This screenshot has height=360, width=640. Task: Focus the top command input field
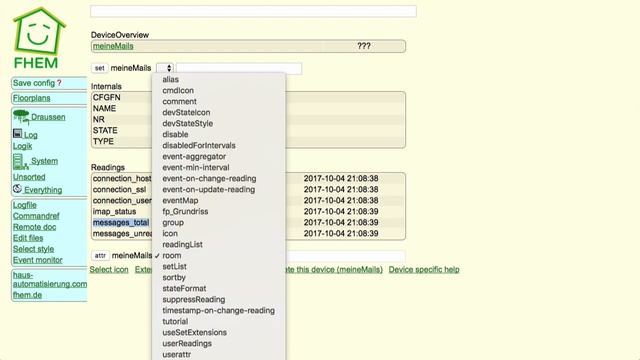tap(253, 11)
